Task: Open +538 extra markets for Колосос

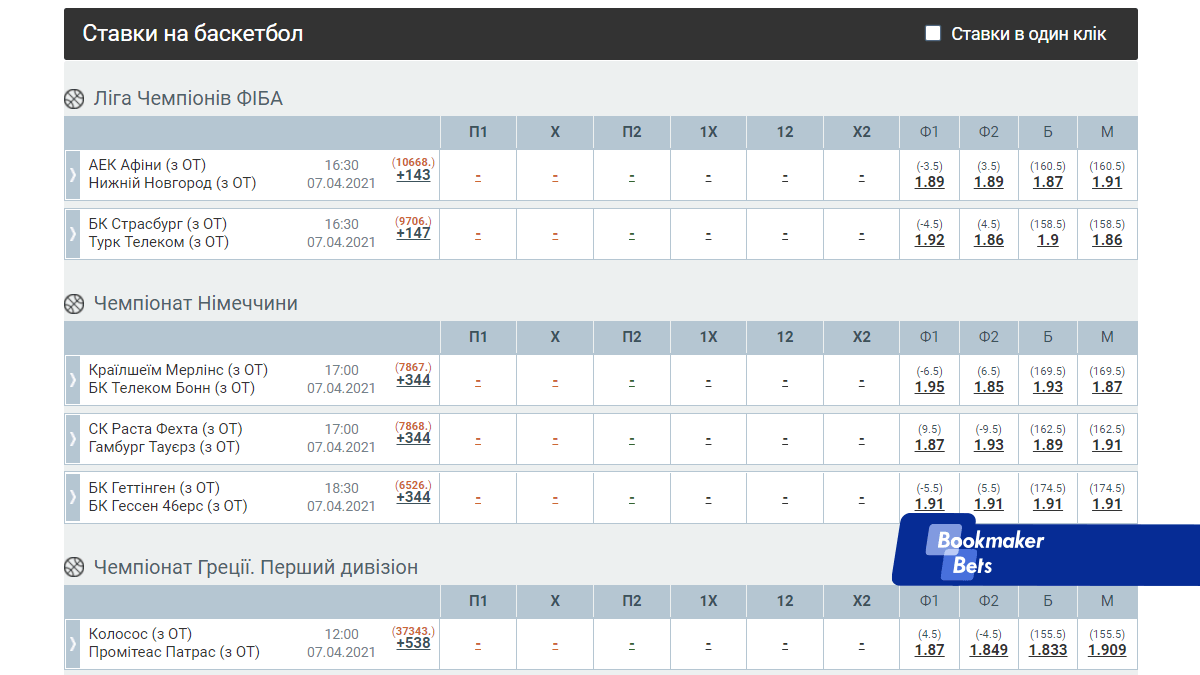Action: click(x=413, y=643)
